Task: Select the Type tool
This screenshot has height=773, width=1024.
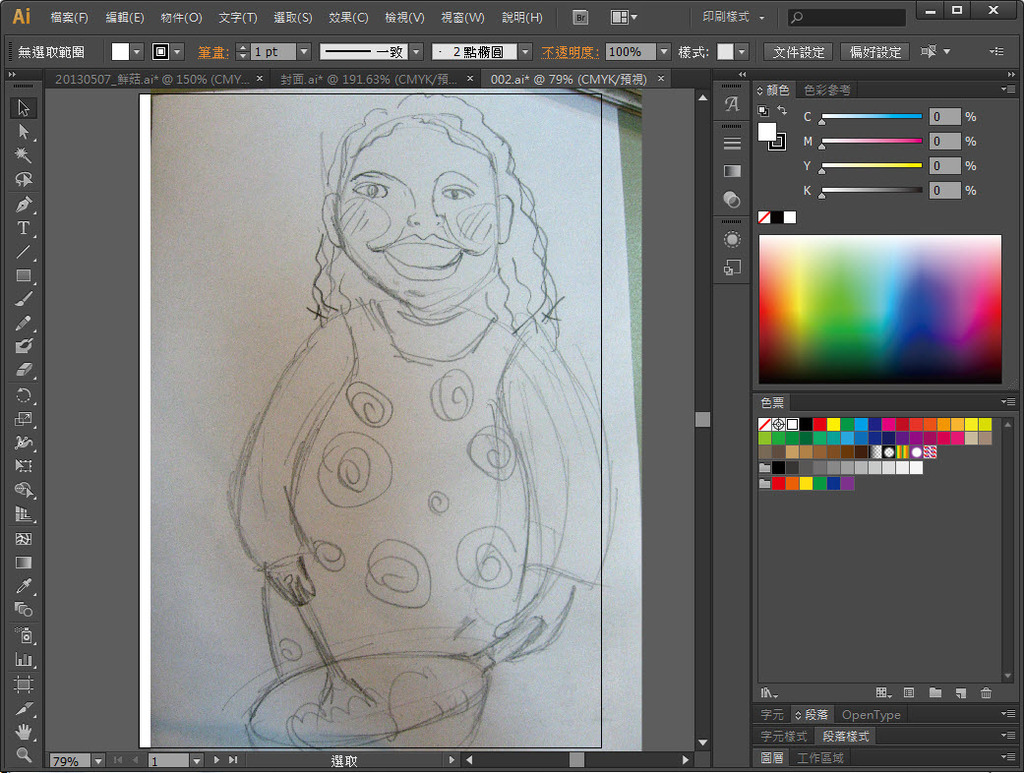Action: (x=24, y=228)
